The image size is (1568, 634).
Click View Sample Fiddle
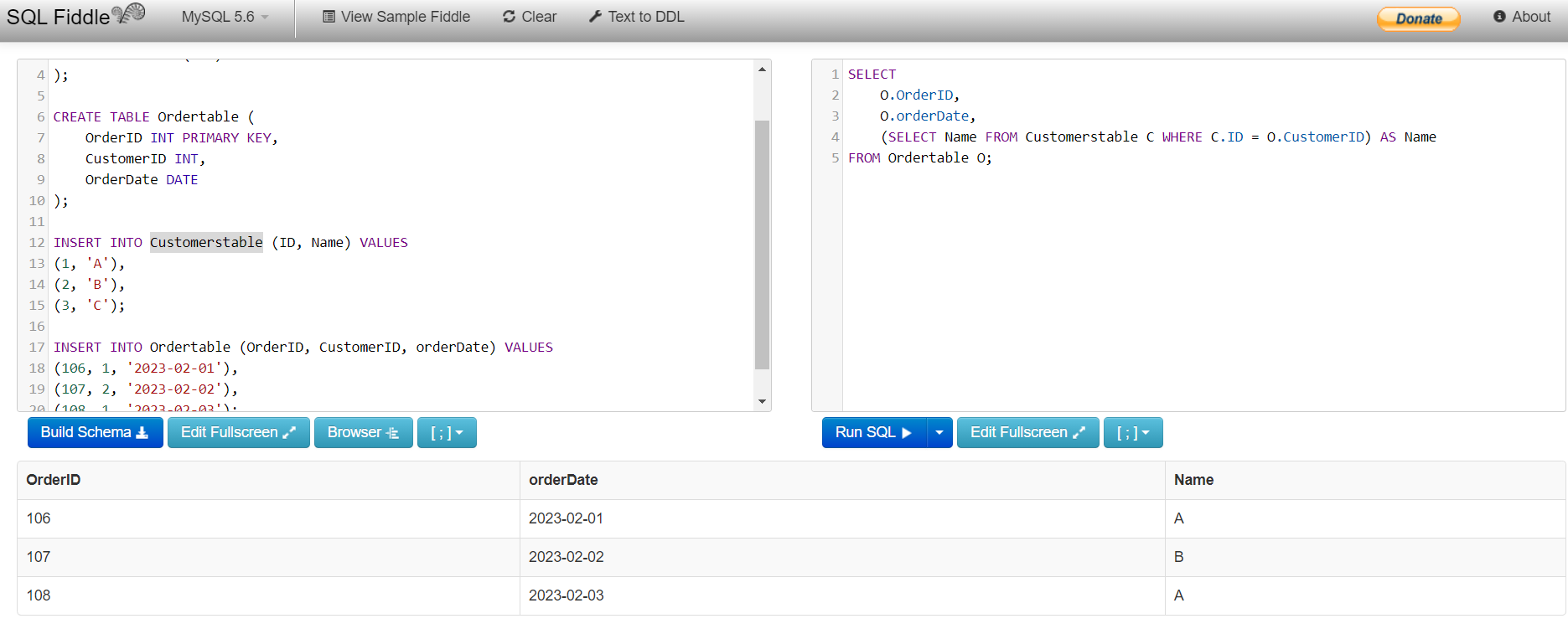click(396, 17)
